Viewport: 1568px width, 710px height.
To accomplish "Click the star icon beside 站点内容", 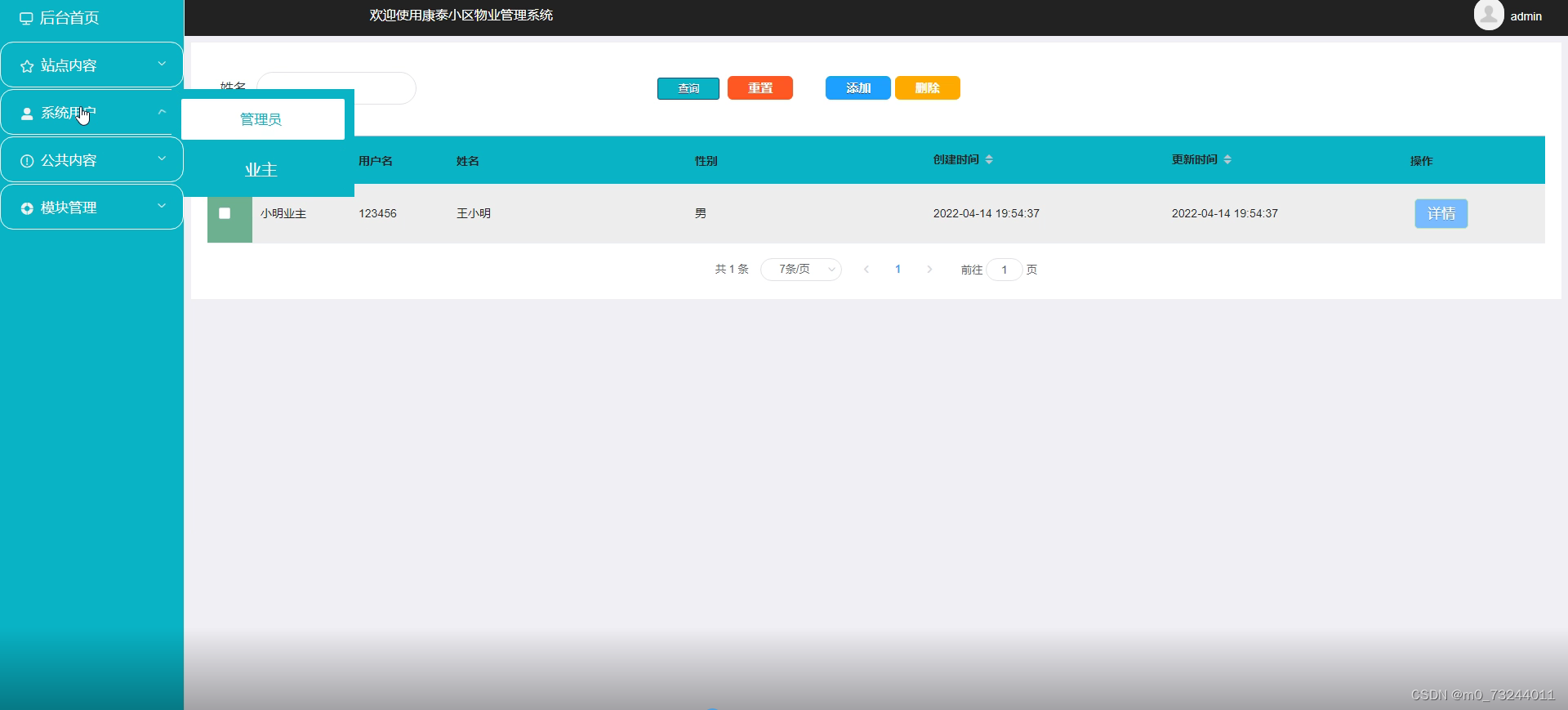I will tap(27, 66).
